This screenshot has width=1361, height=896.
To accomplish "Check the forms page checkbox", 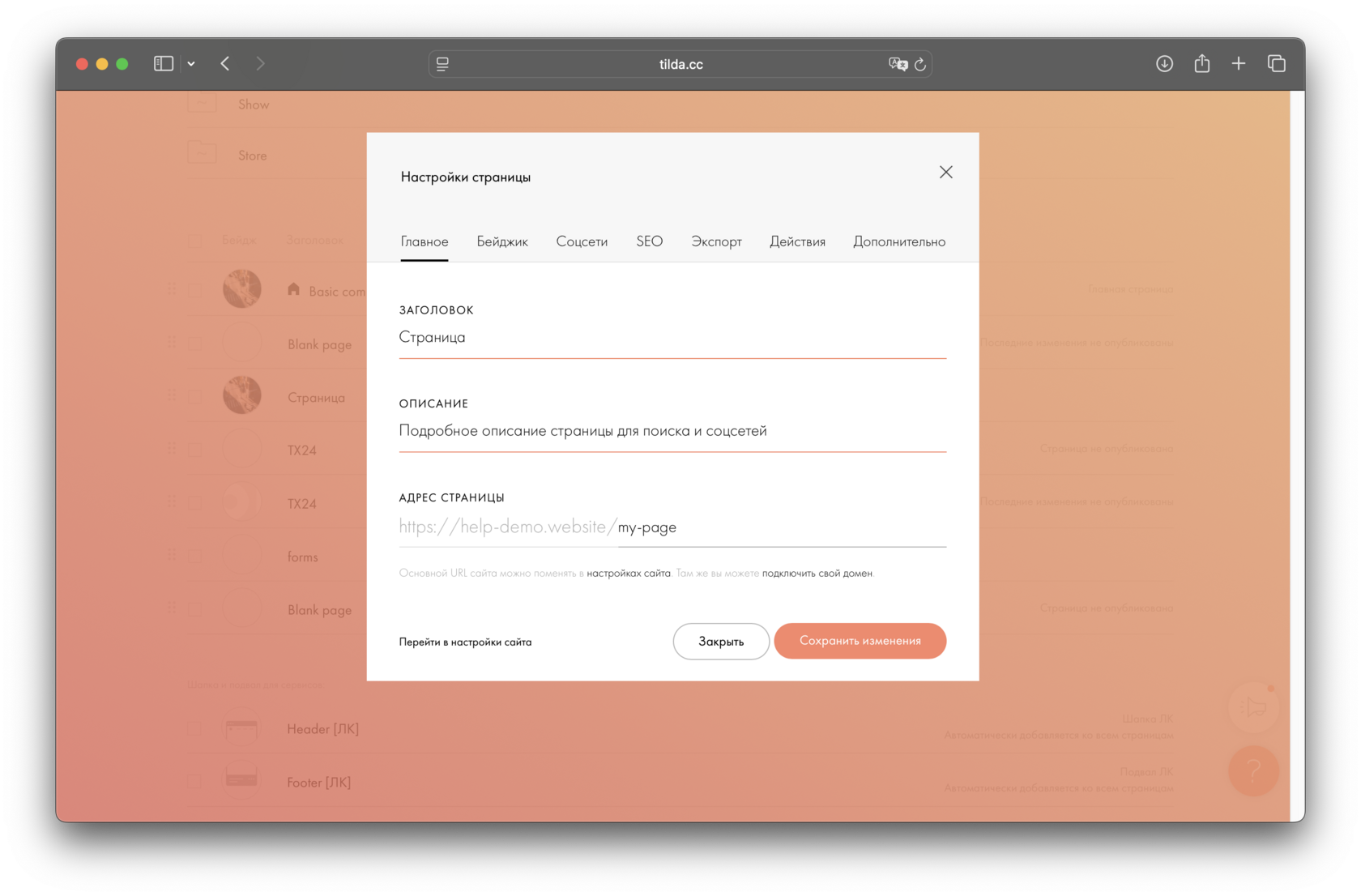I will pyautogui.click(x=195, y=557).
